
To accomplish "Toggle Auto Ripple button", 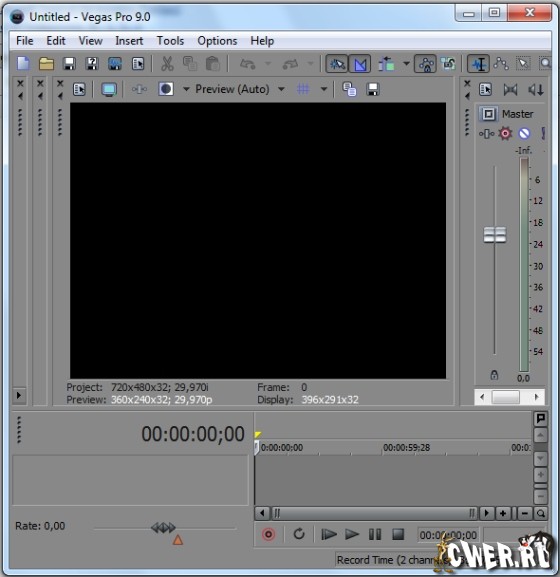I will point(386,64).
